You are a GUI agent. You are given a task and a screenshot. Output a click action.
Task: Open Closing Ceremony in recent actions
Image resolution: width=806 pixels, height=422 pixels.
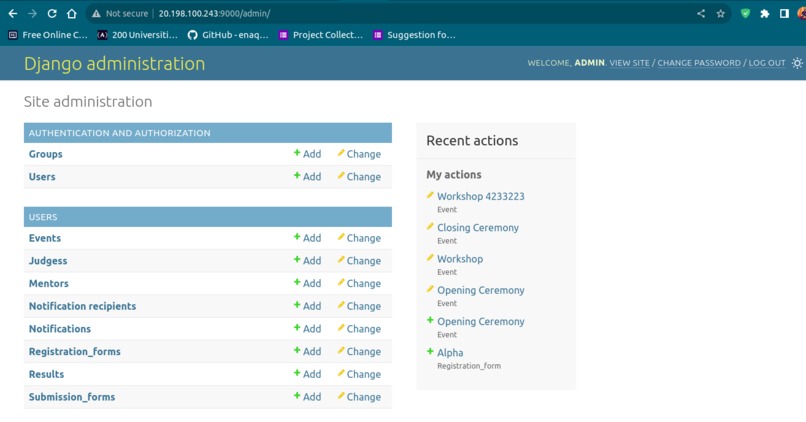click(x=478, y=228)
